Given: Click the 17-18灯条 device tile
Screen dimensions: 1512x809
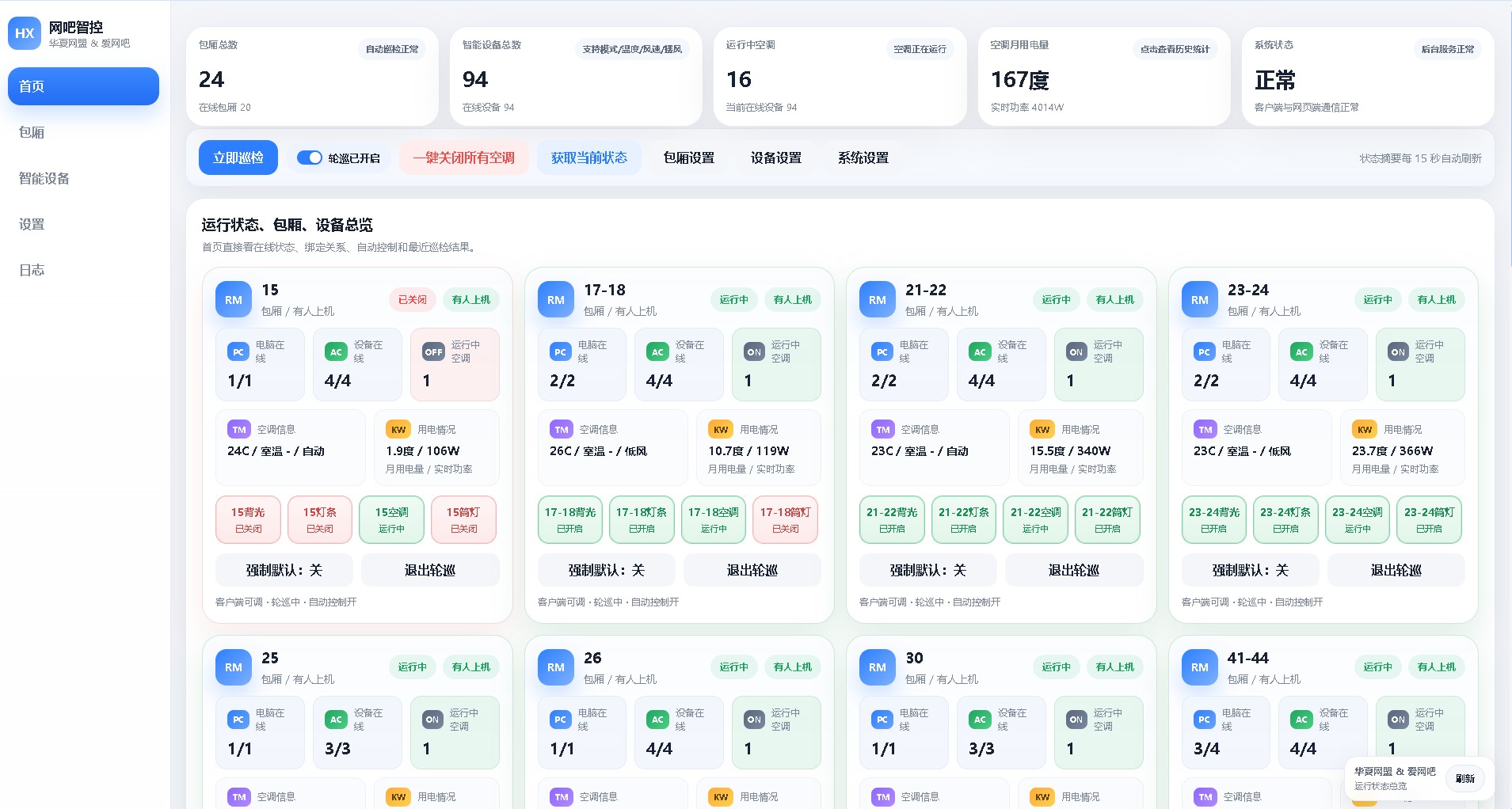Looking at the screenshot, I should tap(642, 520).
